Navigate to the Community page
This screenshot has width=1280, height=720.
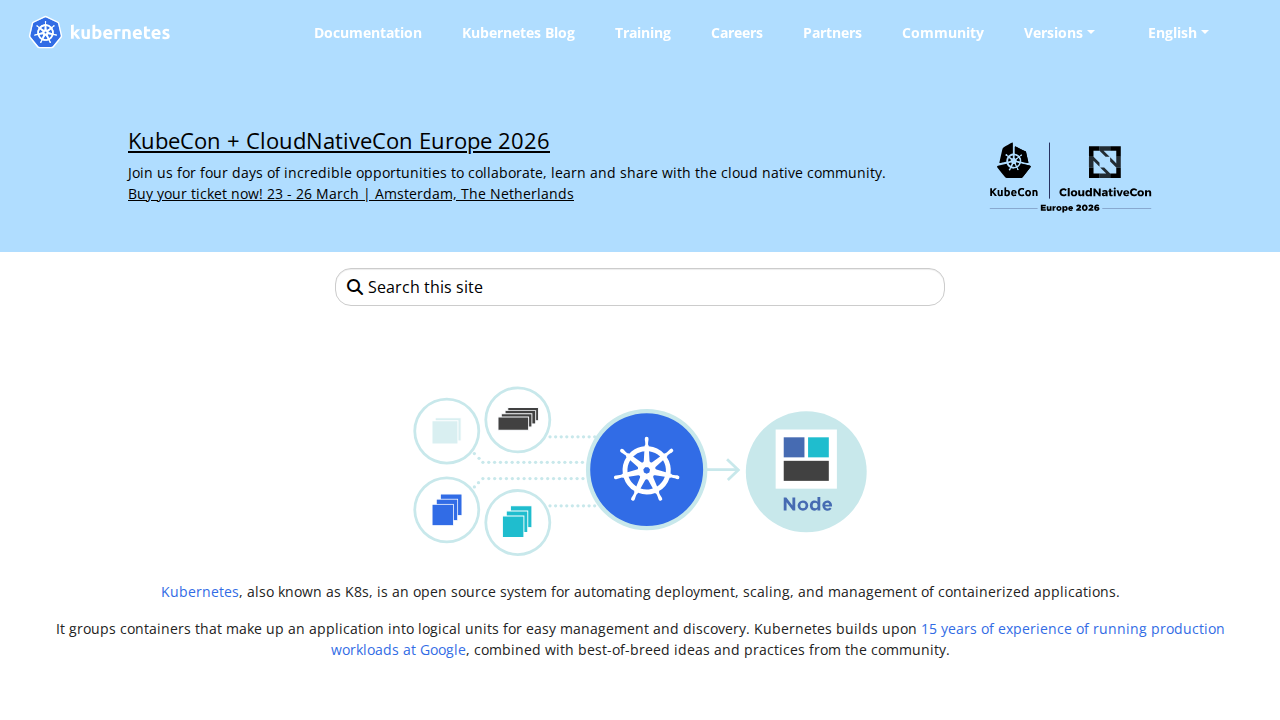click(943, 33)
